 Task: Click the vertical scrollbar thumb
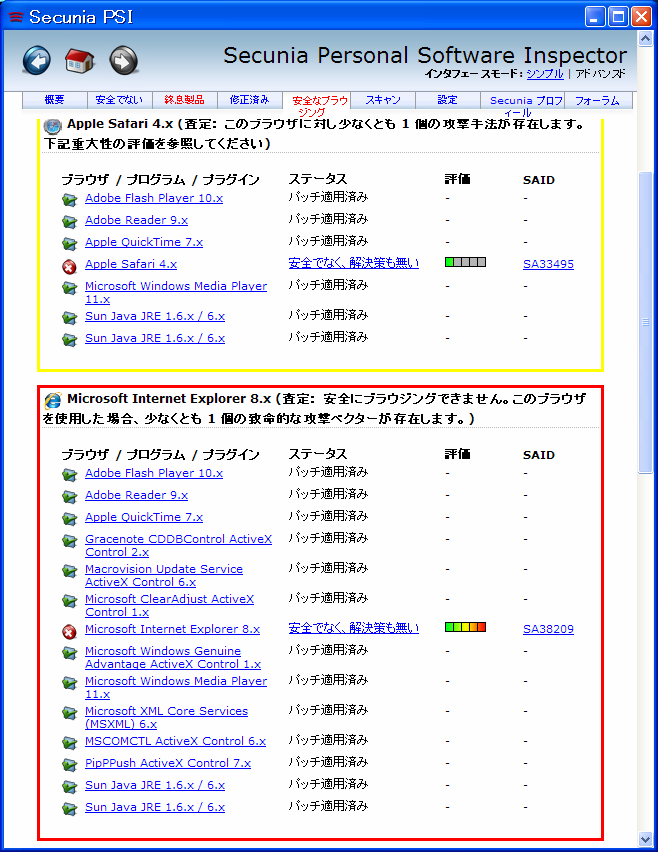tap(646, 323)
